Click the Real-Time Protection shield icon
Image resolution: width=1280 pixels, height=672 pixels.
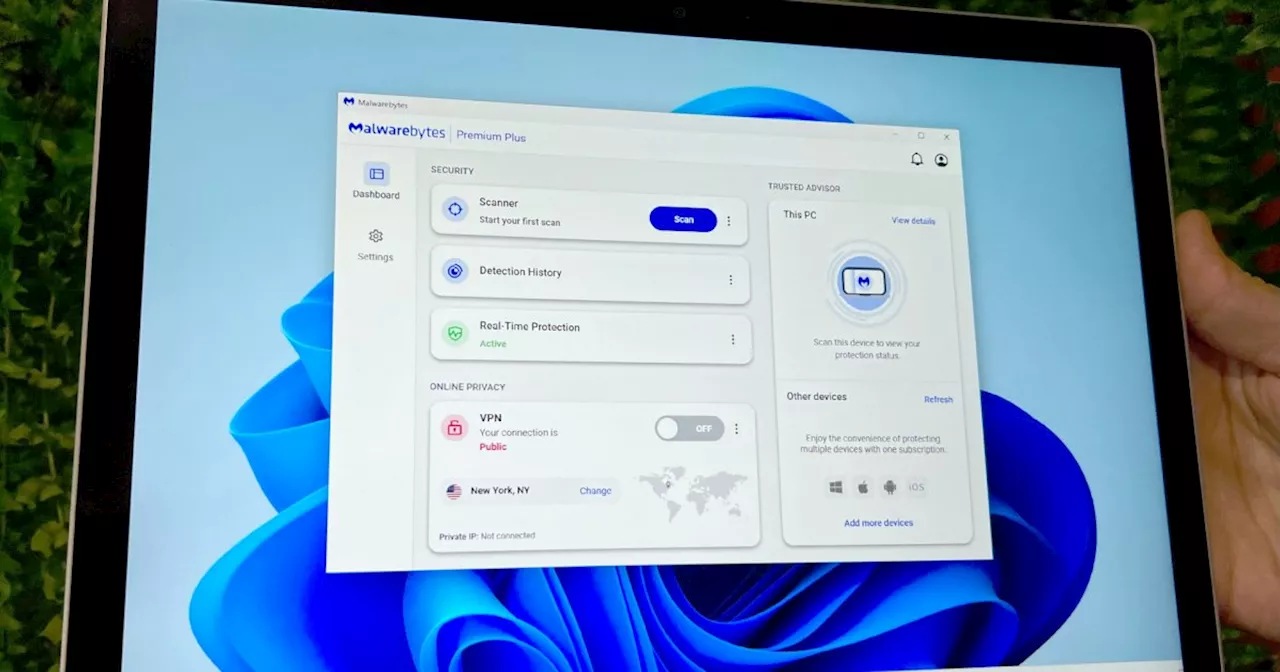456,333
